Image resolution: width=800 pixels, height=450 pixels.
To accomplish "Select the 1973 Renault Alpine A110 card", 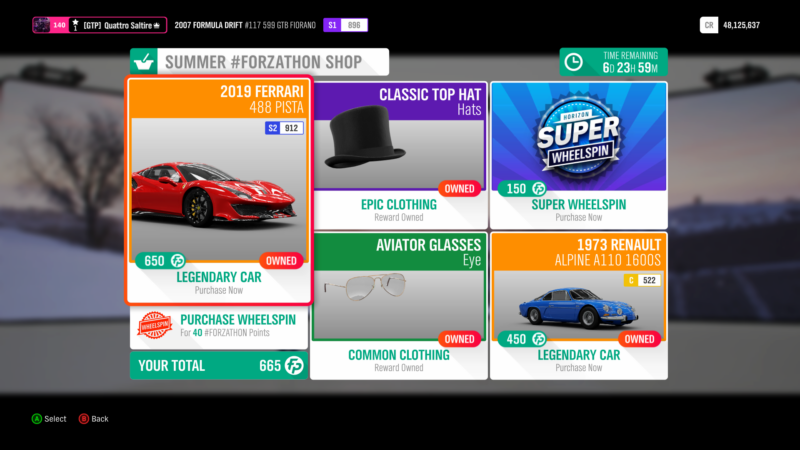I will point(579,306).
